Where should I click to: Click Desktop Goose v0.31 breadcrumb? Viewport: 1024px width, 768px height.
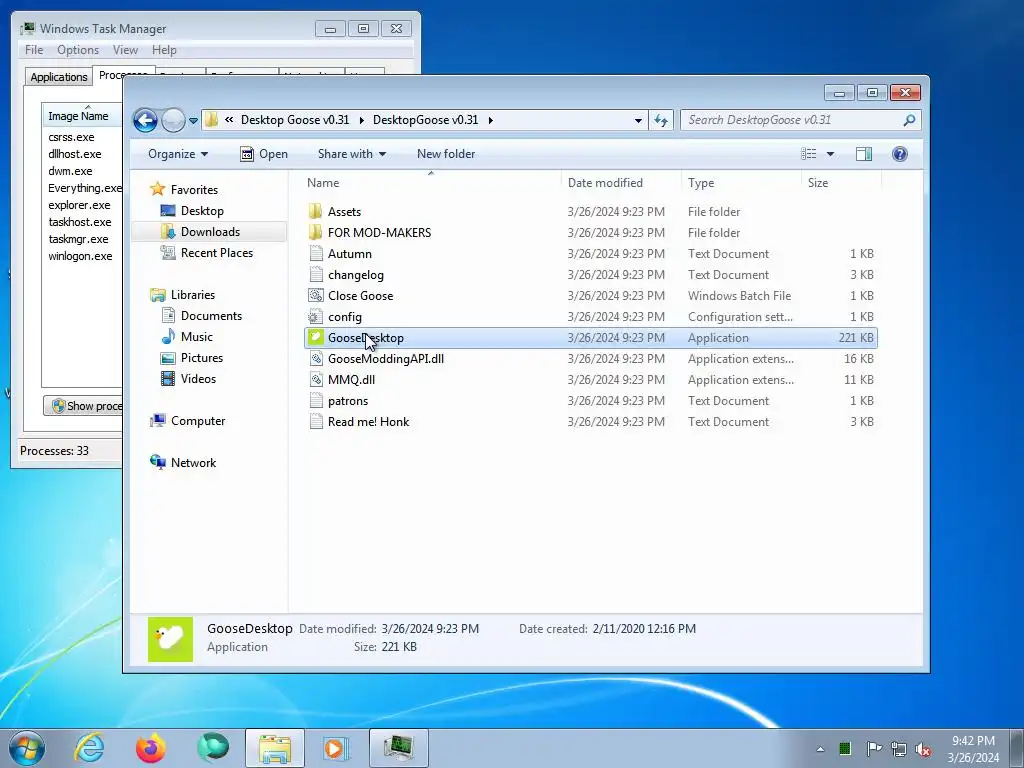(x=295, y=120)
